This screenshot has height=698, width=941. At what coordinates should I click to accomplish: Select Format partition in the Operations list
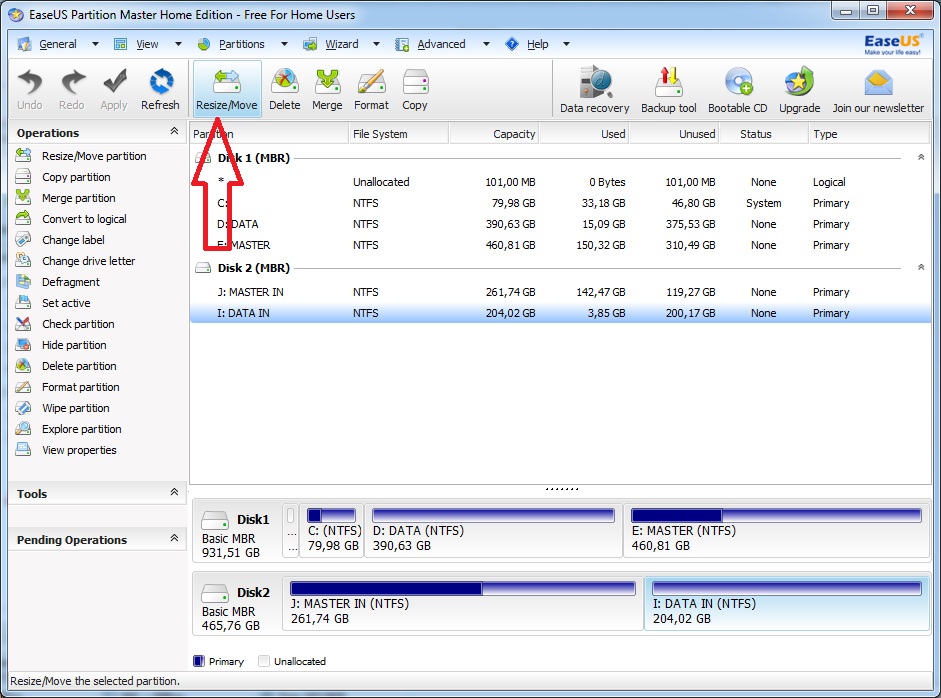click(x=67, y=387)
